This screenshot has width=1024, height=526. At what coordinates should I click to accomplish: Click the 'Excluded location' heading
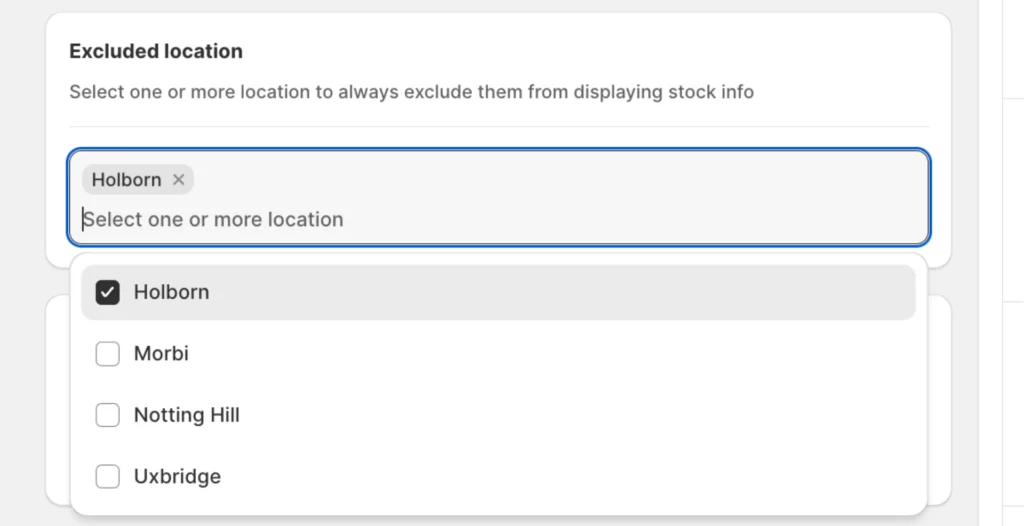click(x=156, y=51)
